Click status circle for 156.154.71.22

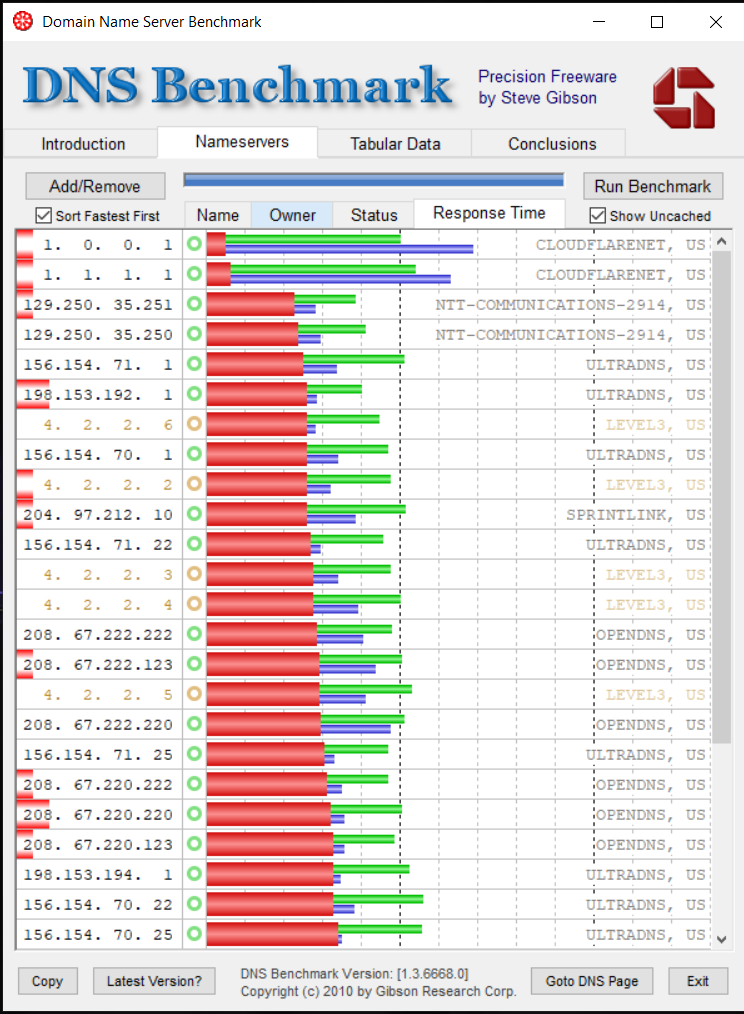194,544
